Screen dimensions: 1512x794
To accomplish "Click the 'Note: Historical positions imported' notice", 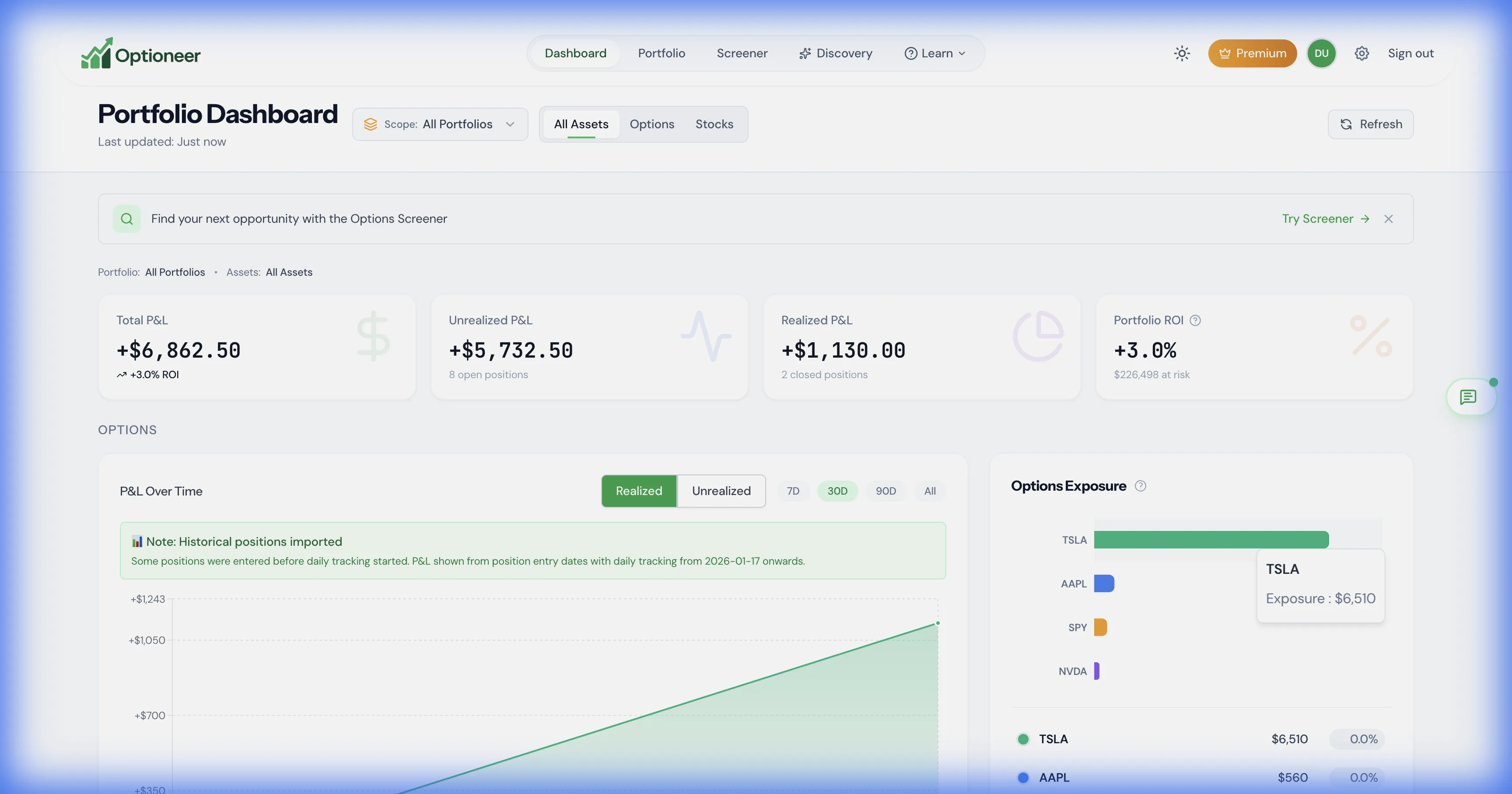I will (533, 550).
